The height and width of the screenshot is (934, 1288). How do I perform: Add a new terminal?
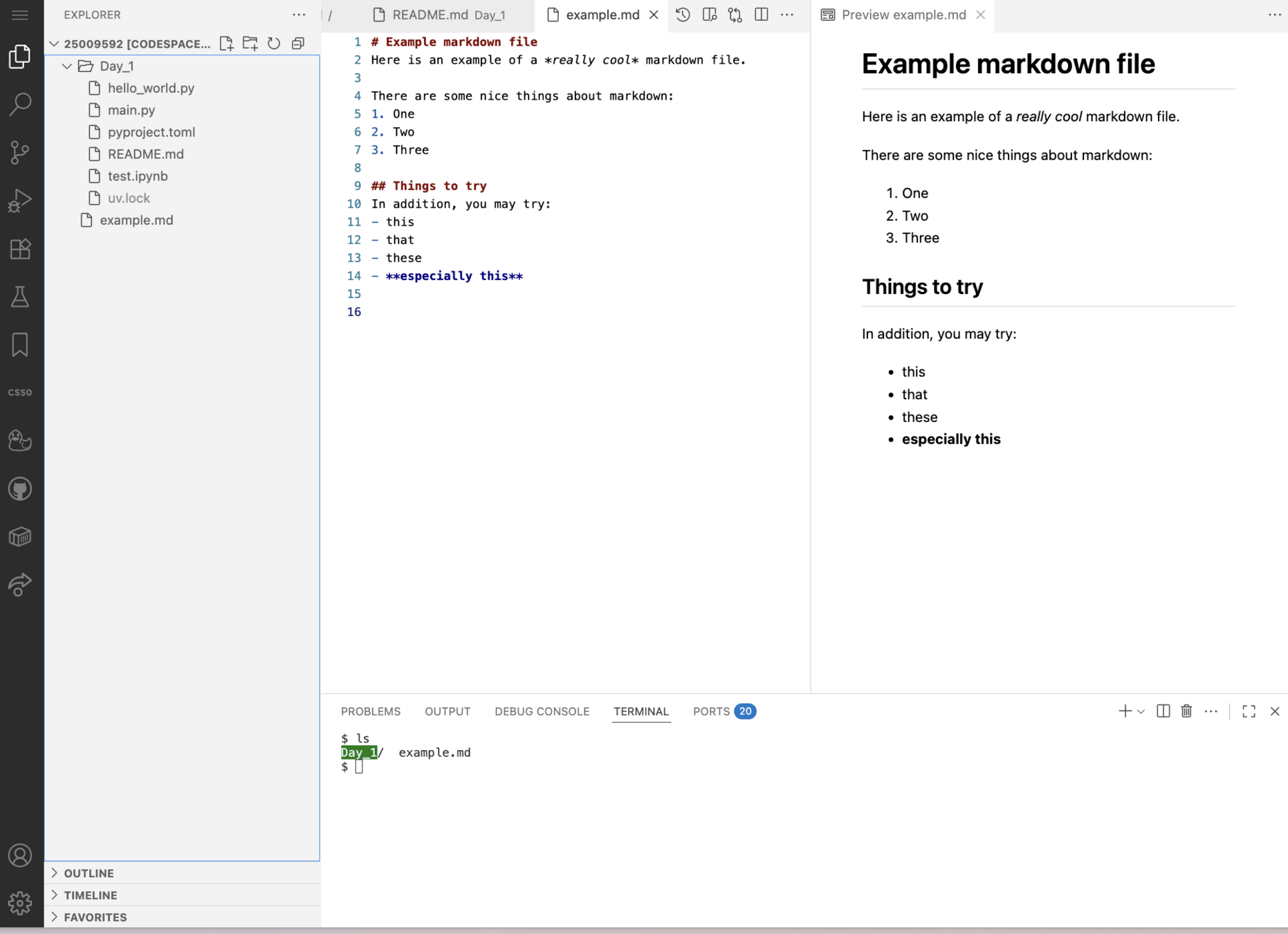[x=1125, y=711]
